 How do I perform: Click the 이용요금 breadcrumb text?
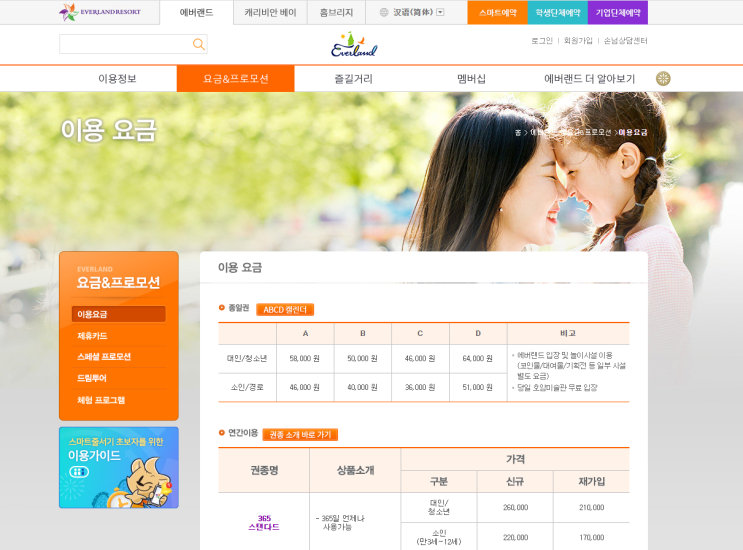633,132
